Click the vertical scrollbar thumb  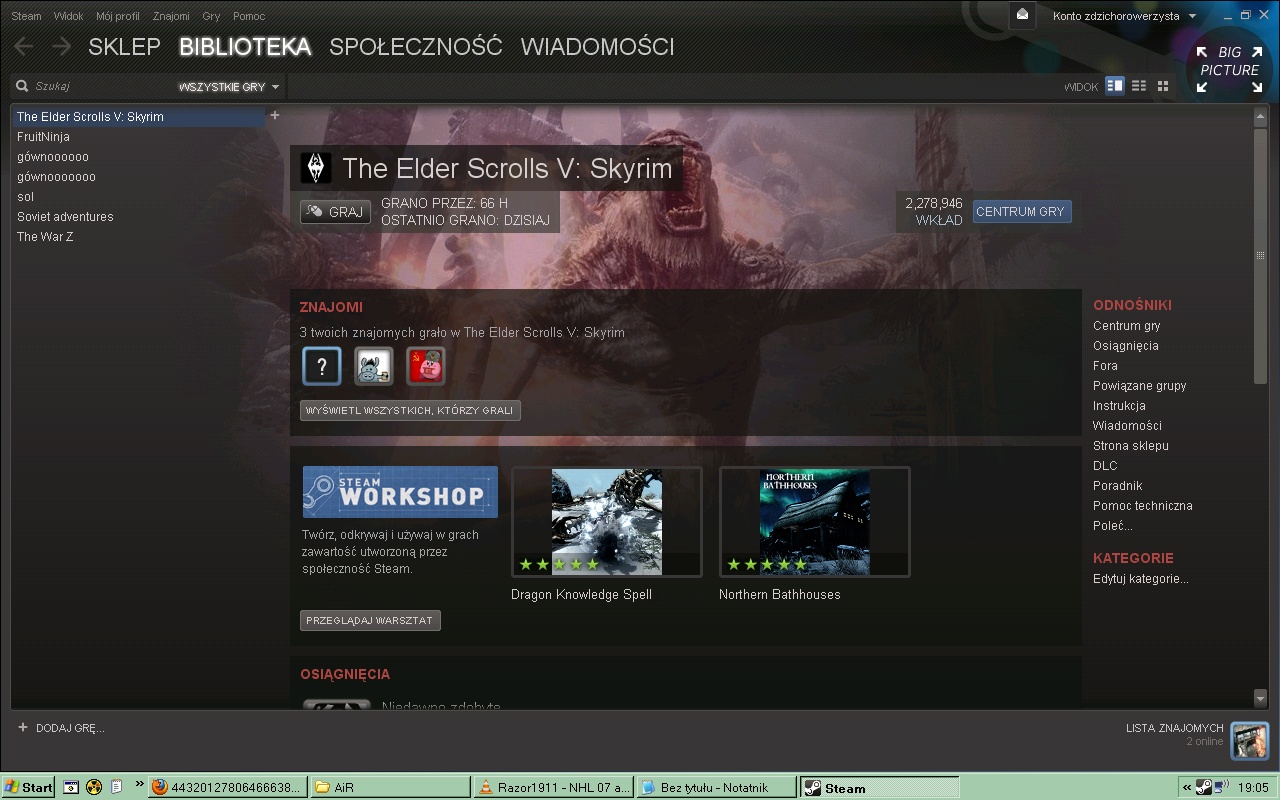tap(1260, 254)
